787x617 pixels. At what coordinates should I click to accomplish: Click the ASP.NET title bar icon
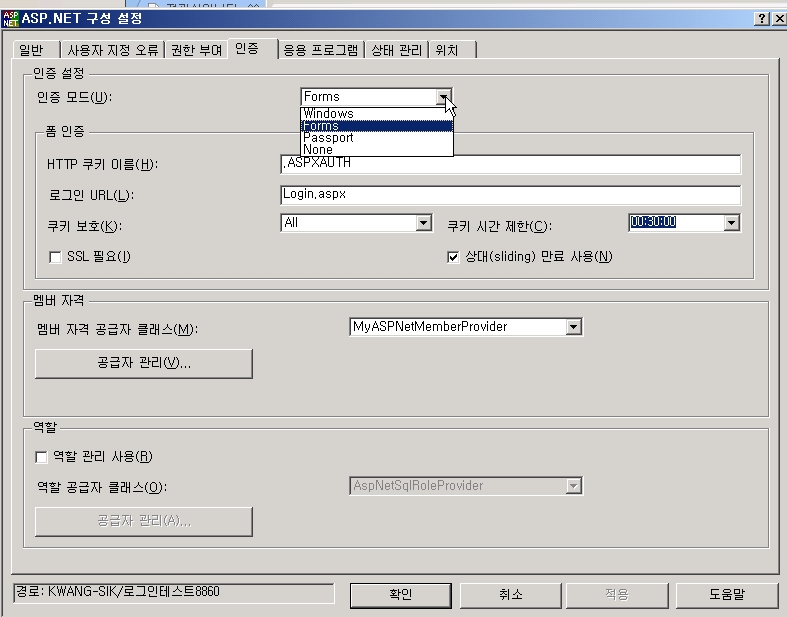tap(11, 19)
